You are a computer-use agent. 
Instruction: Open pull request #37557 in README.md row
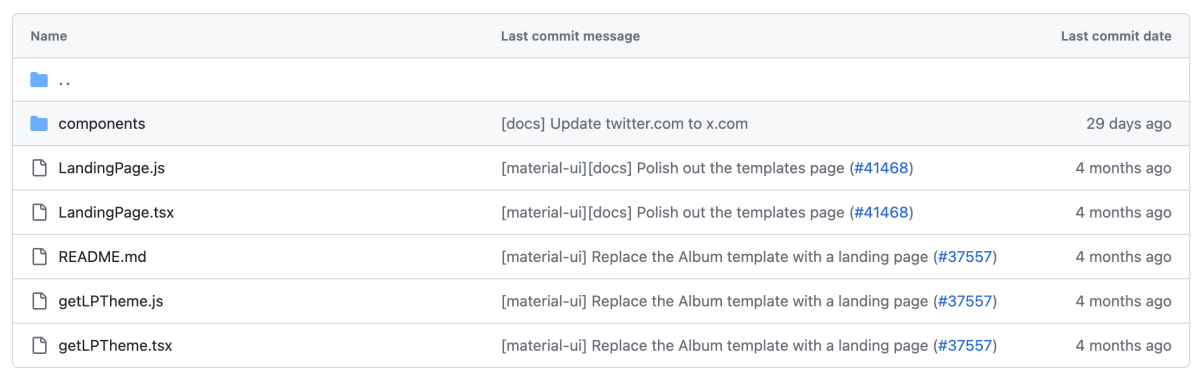965,257
